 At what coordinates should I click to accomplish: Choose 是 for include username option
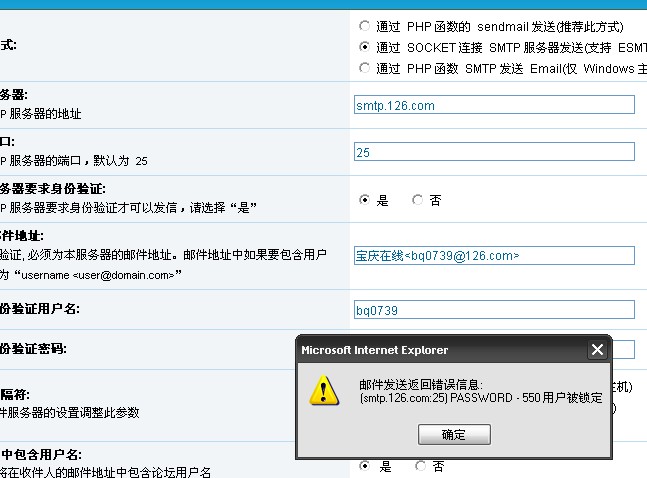(x=364, y=466)
